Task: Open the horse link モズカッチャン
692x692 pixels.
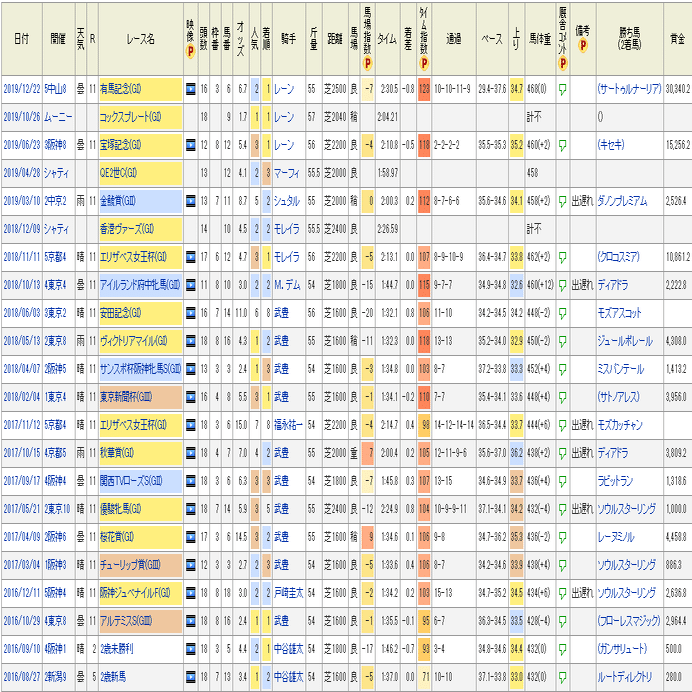Action: pos(620,425)
